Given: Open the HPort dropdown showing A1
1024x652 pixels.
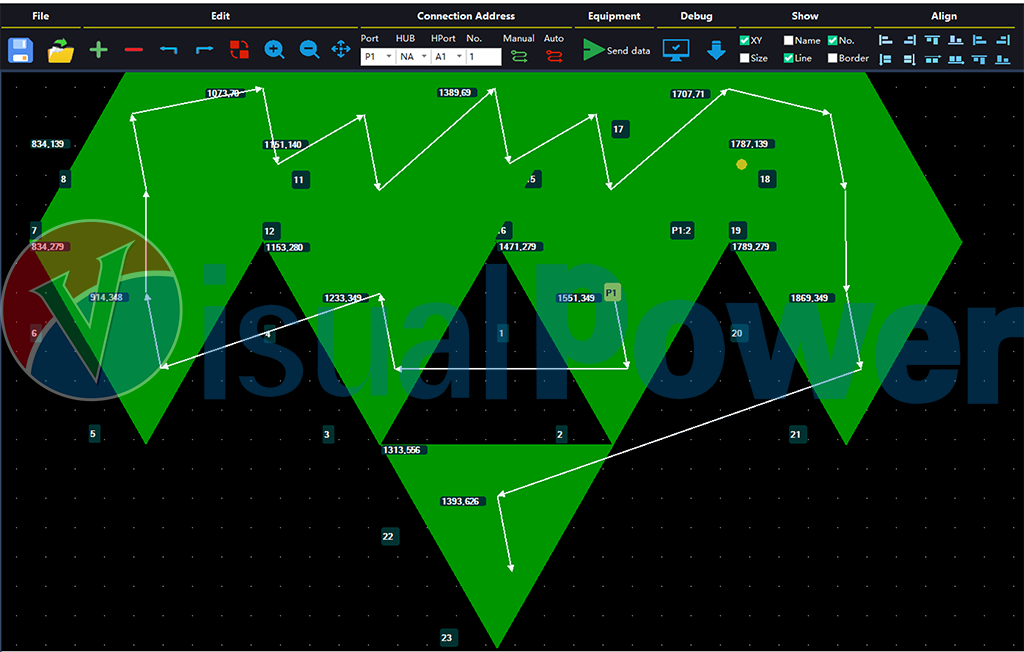Looking at the screenshot, I should pos(449,57).
